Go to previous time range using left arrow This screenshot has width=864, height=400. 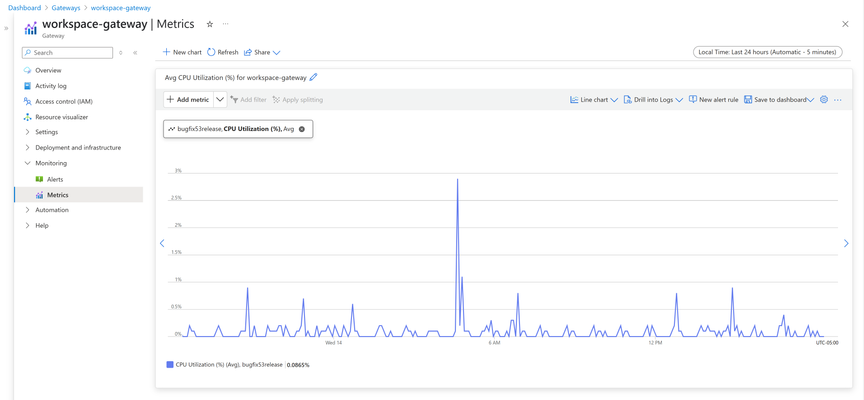(162, 243)
